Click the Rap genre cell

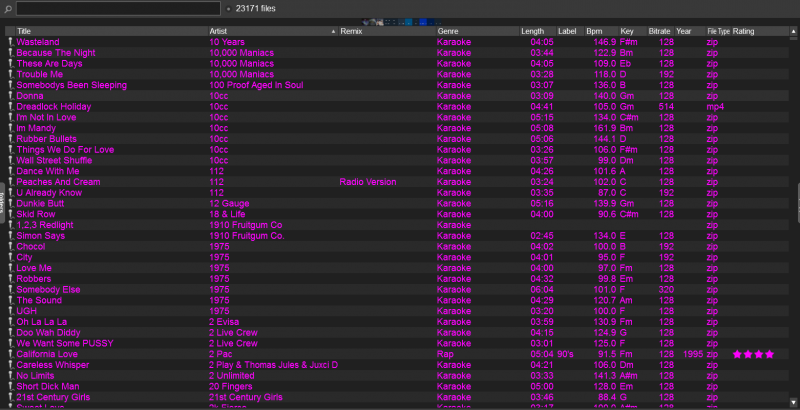click(x=445, y=354)
